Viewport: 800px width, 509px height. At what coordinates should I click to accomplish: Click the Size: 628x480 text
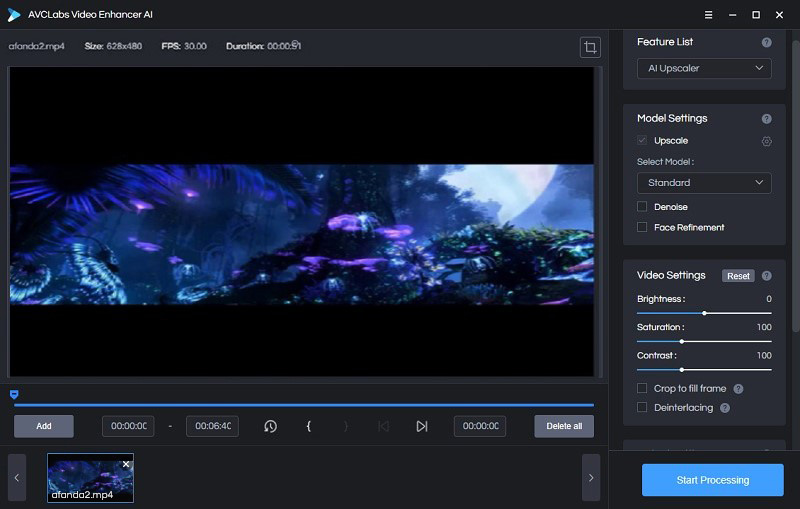pos(113,46)
